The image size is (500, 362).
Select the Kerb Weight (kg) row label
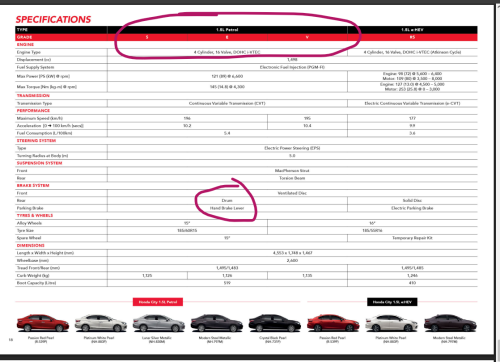coord(33,276)
